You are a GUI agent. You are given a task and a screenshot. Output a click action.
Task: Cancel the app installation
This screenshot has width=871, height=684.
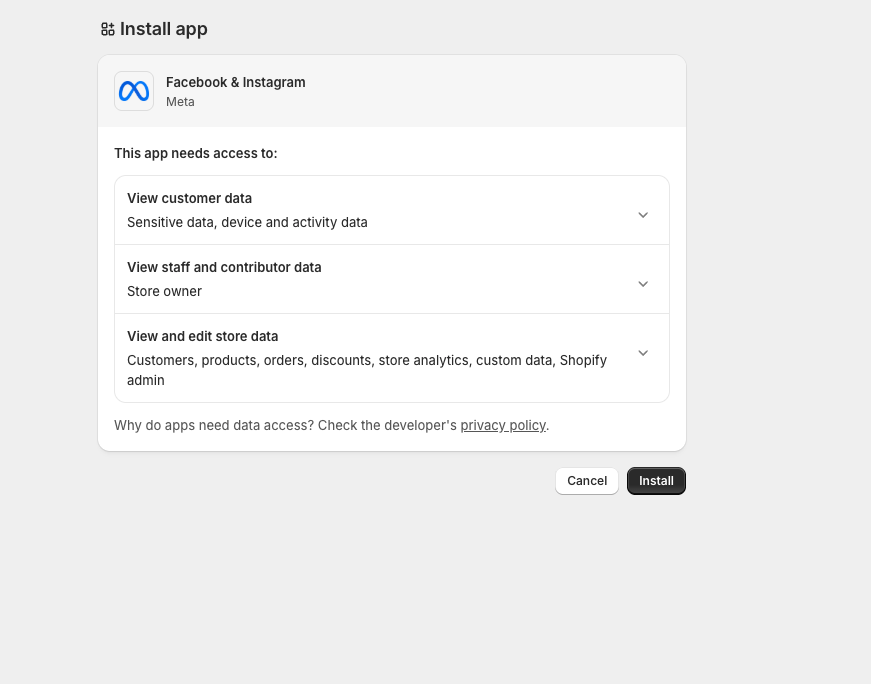(587, 481)
